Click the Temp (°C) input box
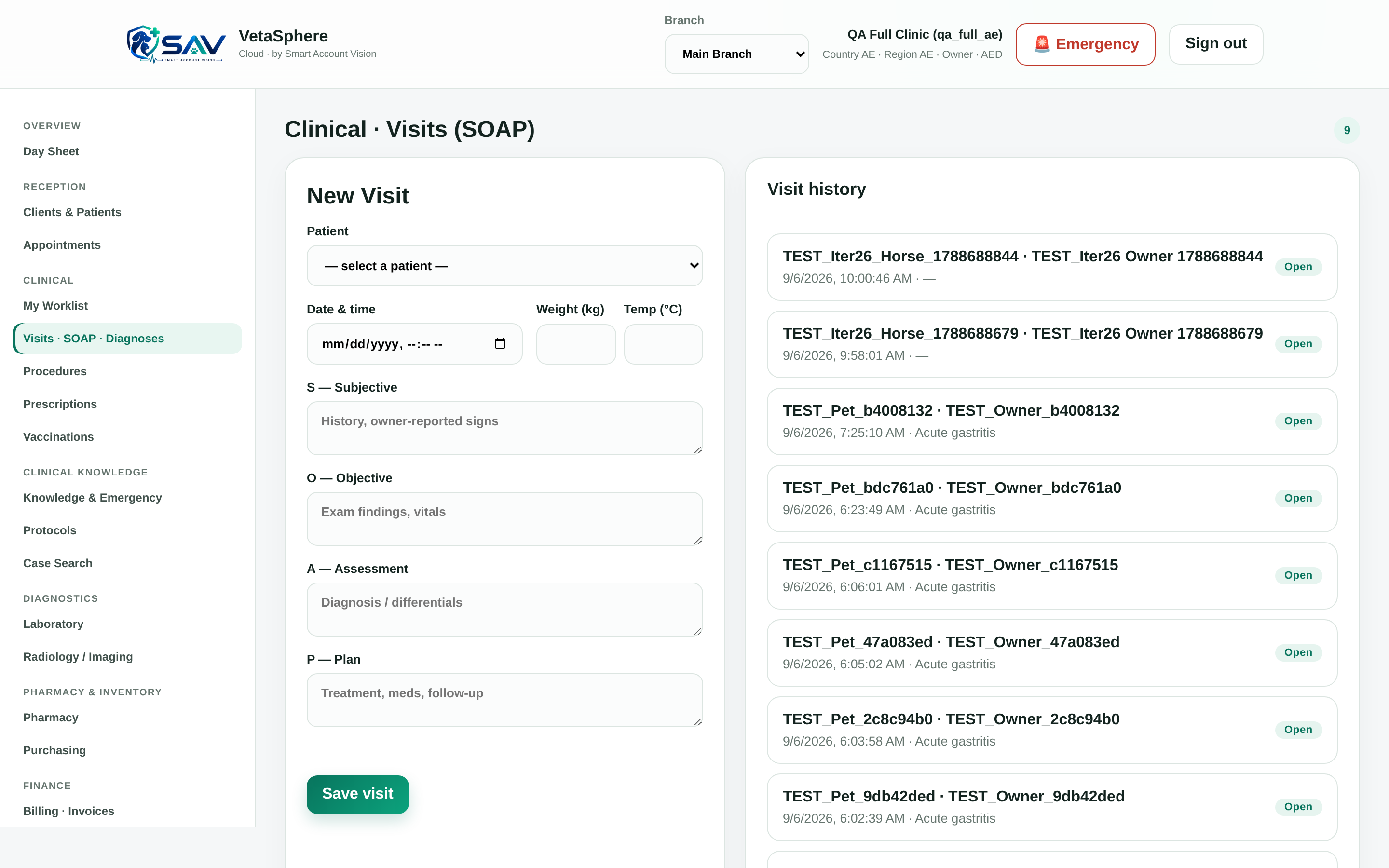1389x868 pixels. point(663,344)
